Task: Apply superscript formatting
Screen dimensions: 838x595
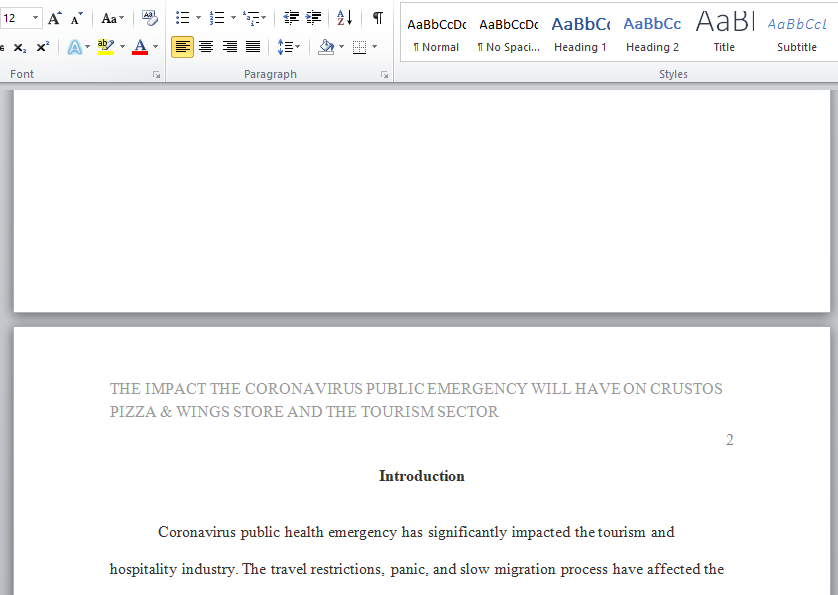Action: [x=43, y=47]
